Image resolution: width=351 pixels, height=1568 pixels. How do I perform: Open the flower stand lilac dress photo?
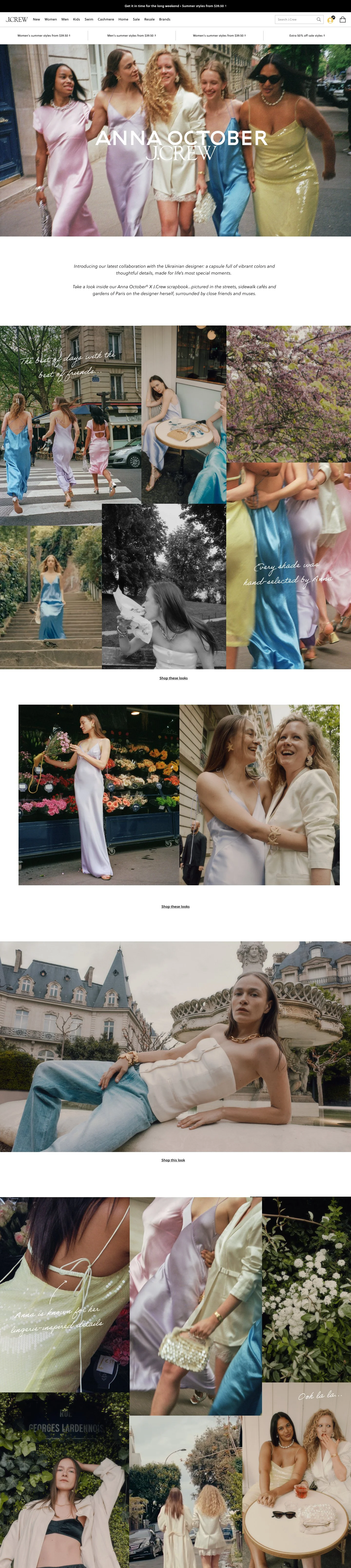point(98,795)
